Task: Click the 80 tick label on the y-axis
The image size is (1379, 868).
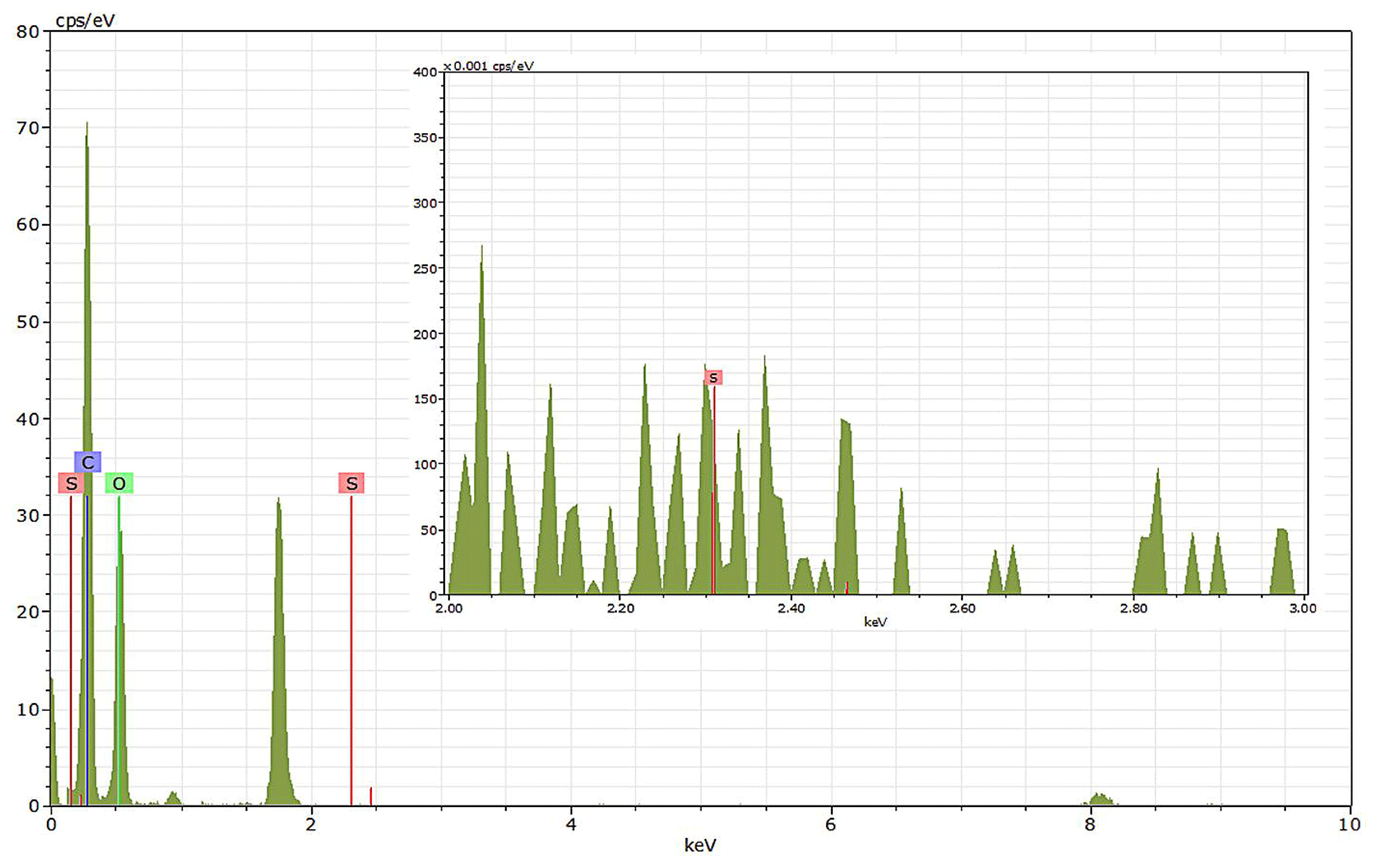Action: pyautogui.click(x=28, y=31)
